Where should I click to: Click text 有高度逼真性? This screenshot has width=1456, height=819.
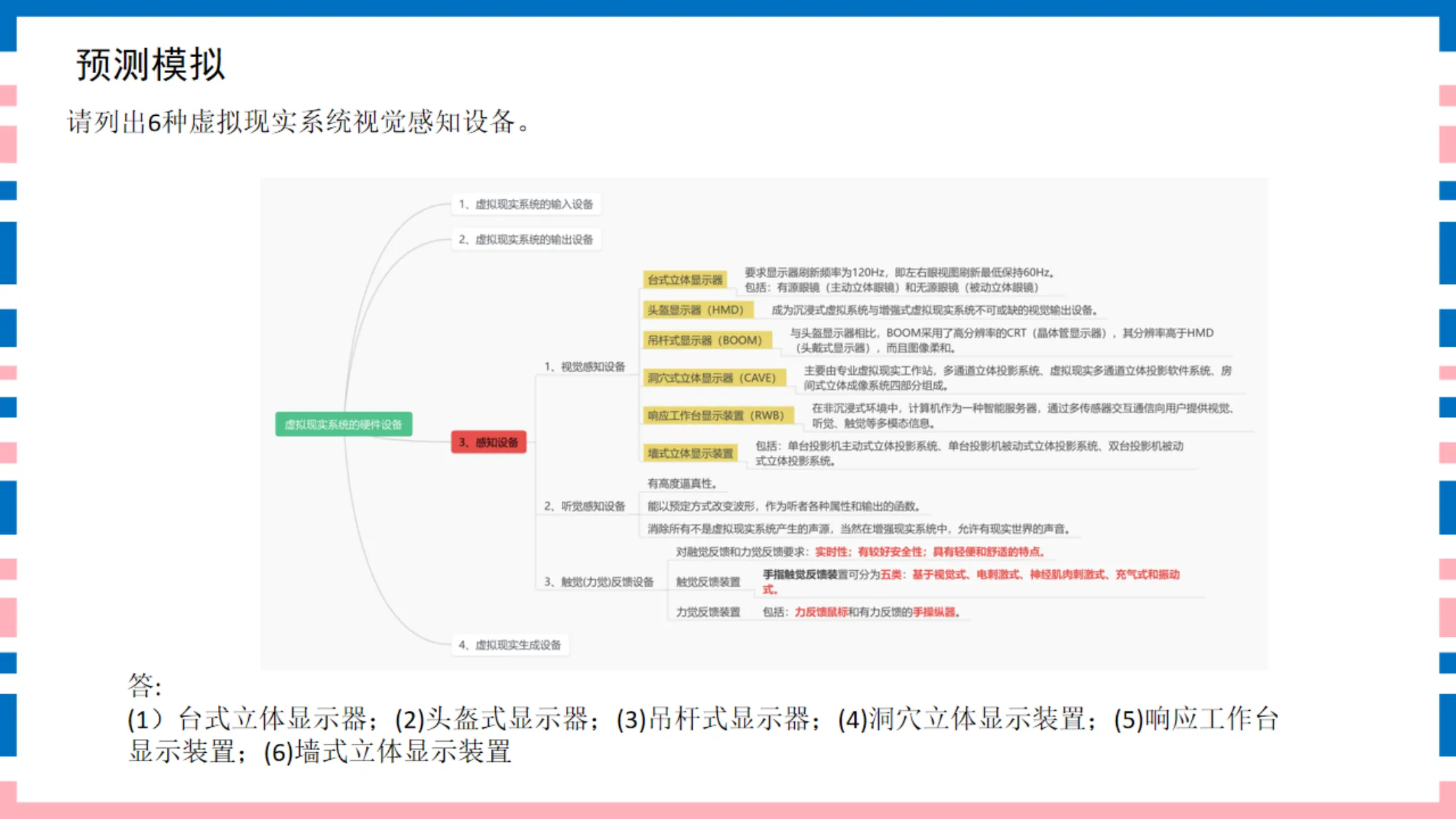pos(682,483)
